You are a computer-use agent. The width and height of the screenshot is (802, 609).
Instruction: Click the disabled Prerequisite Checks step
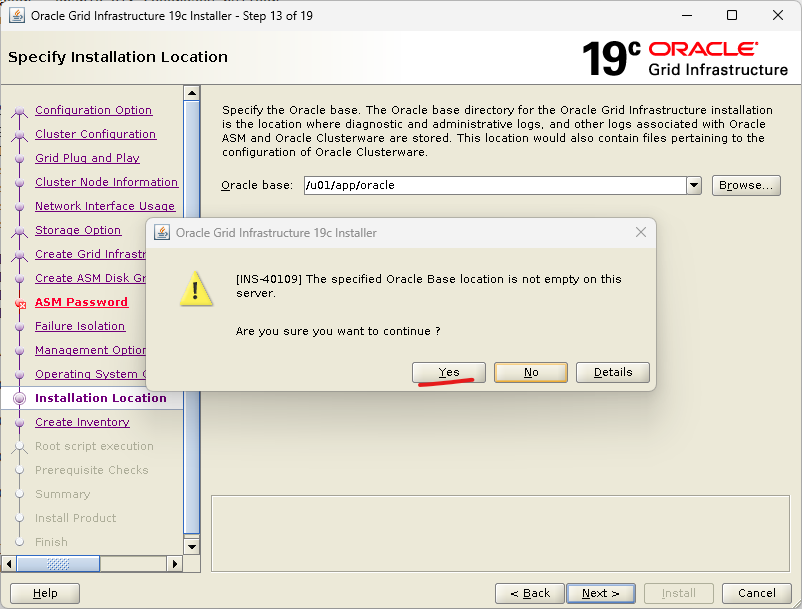tap(92, 470)
